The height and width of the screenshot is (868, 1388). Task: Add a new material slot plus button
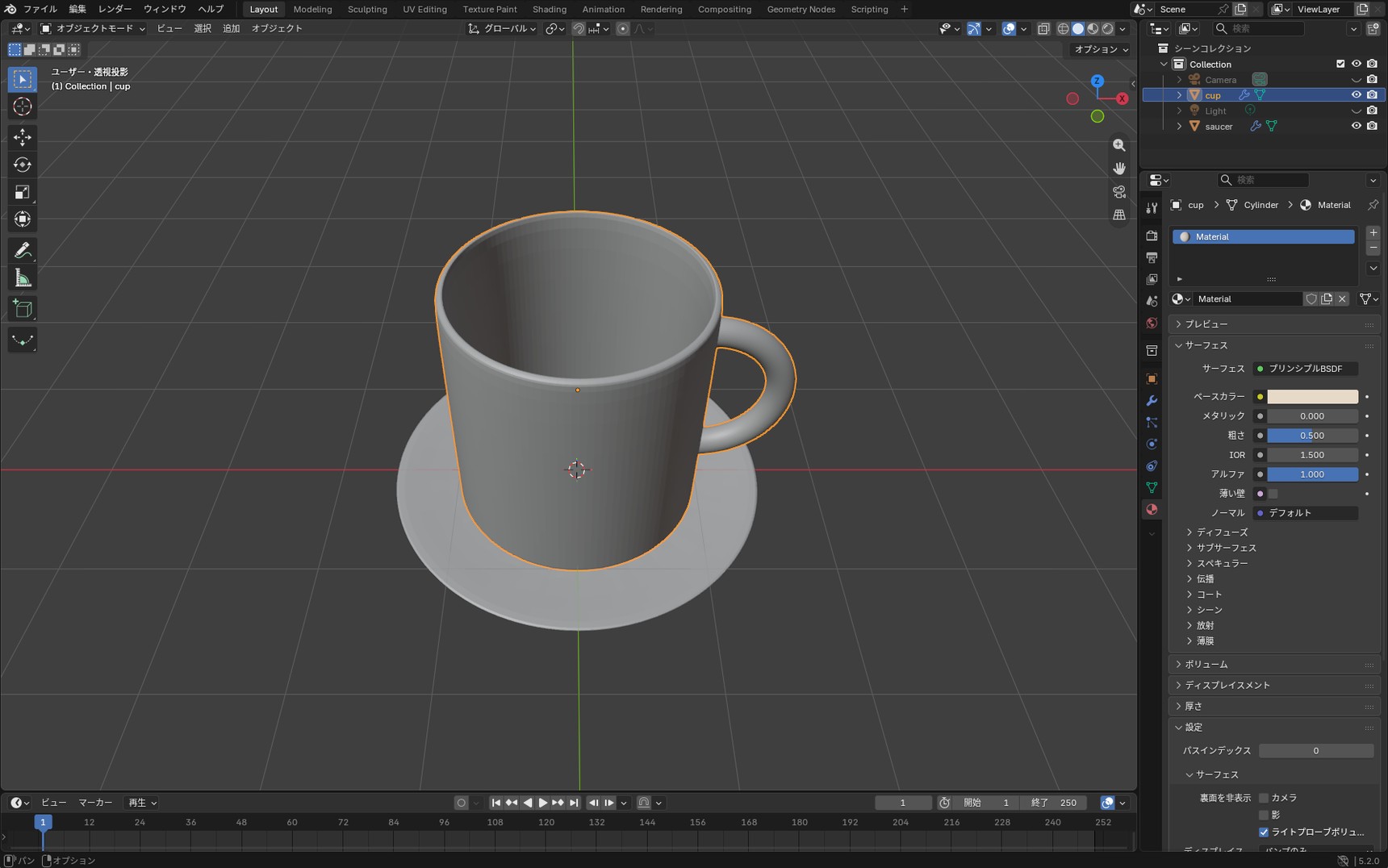pos(1373,232)
